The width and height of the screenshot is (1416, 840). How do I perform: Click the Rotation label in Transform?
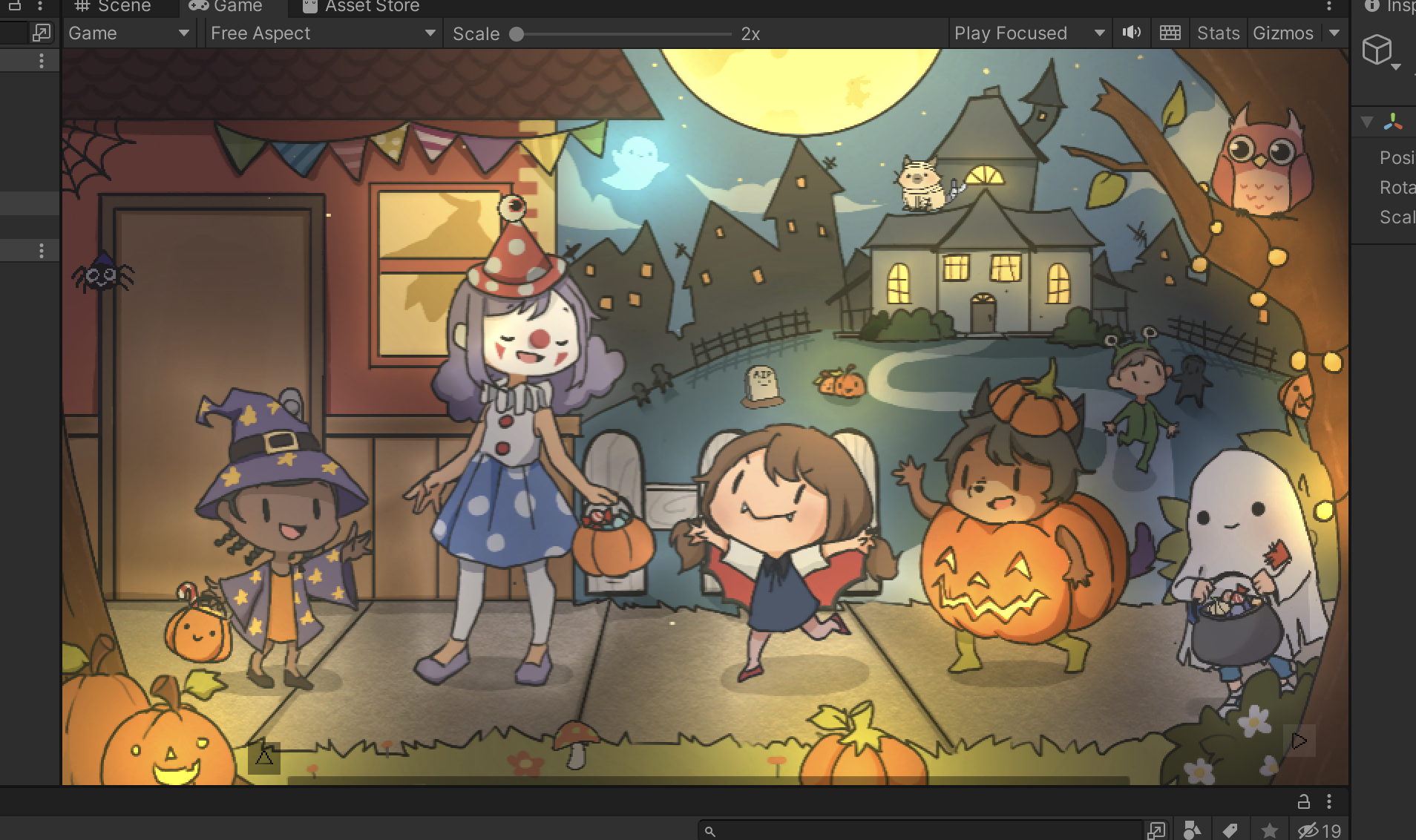coord(1397,187)
